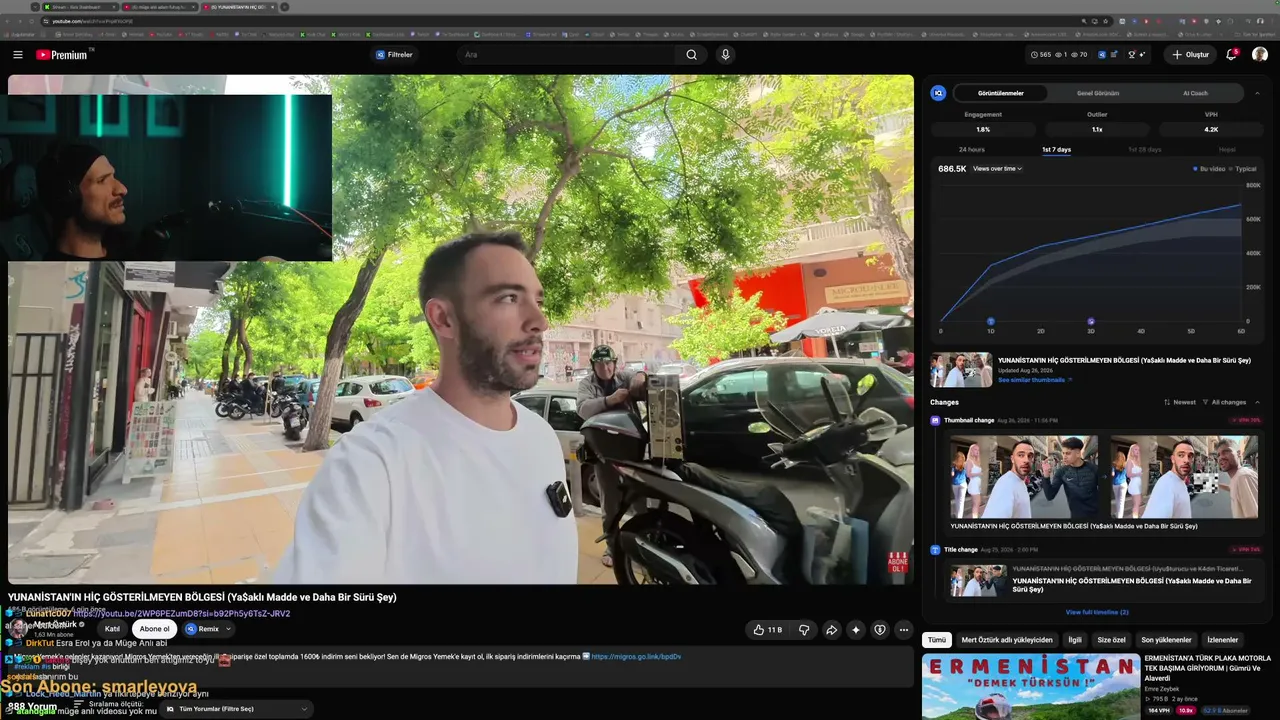
Task: Click the new thumbnail in Thumbnail change
Action: [1184, 476]
